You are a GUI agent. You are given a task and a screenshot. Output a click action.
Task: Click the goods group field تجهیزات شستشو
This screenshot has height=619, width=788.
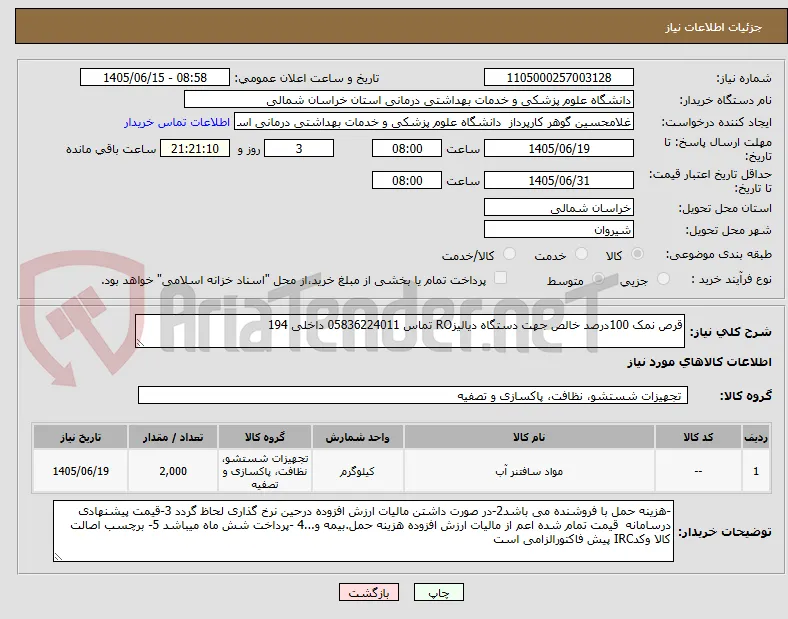pyautogui.click(x=413, y=395)
